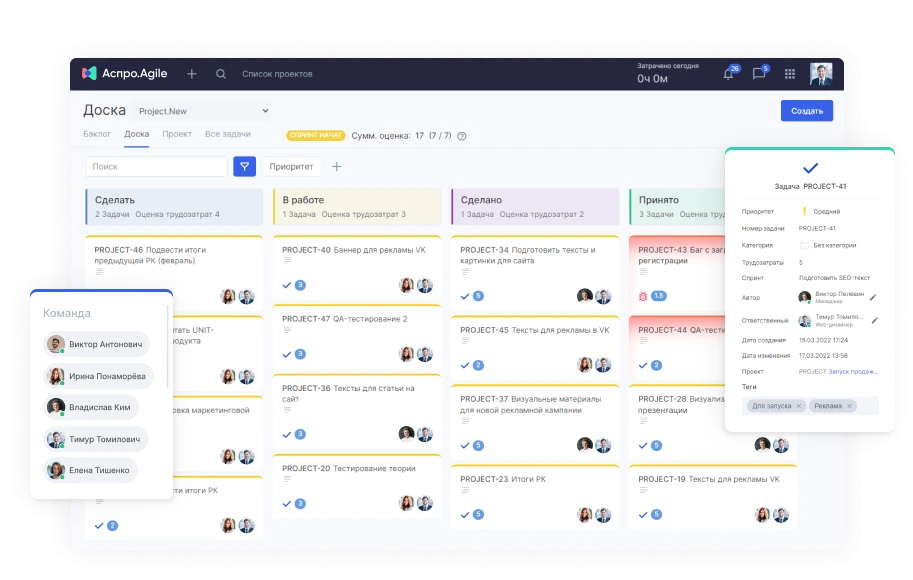Select team member Владислав Ким
Screen dimensions: 913x580
(x=91, y=407)
